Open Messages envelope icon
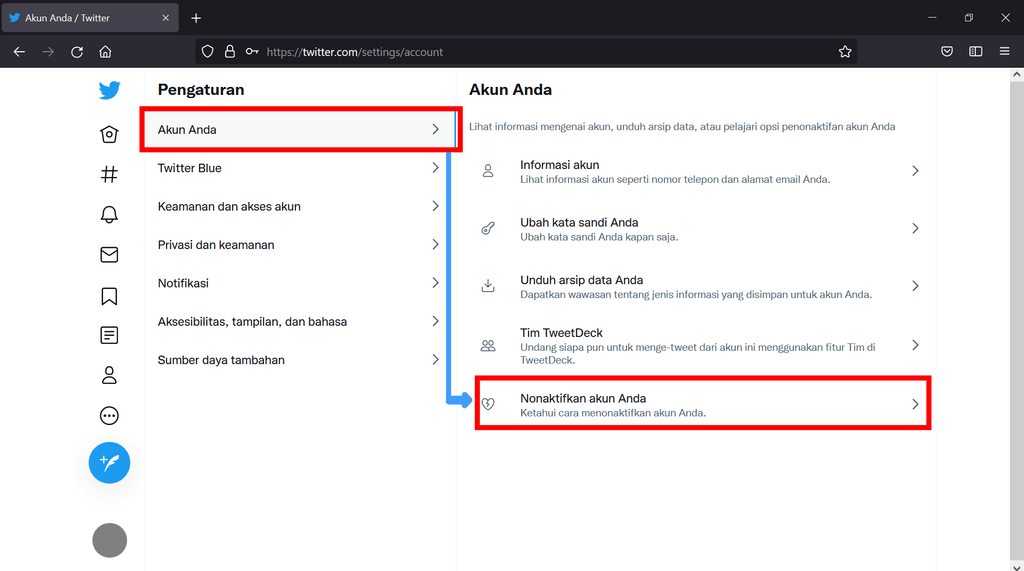 [109, 255]
